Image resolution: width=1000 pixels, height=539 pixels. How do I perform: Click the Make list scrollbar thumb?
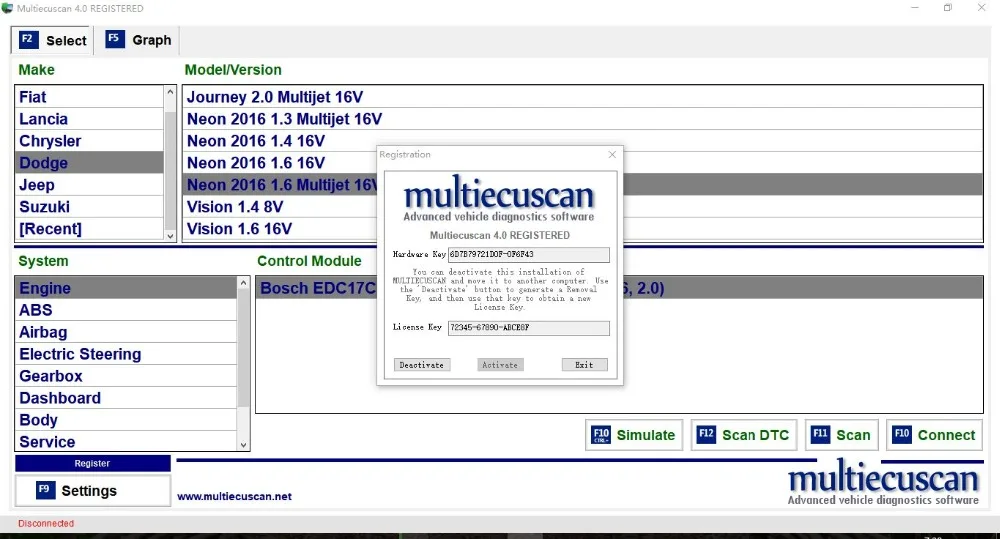coord(170,169)
